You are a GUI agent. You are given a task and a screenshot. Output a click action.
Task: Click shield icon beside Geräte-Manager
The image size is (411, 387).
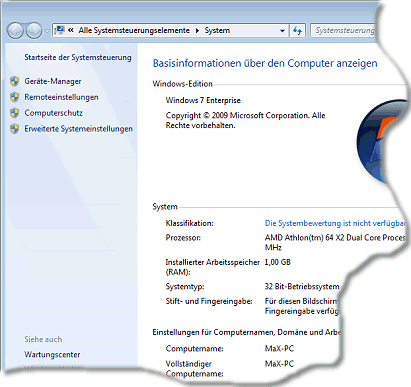(x=15, y=81)
